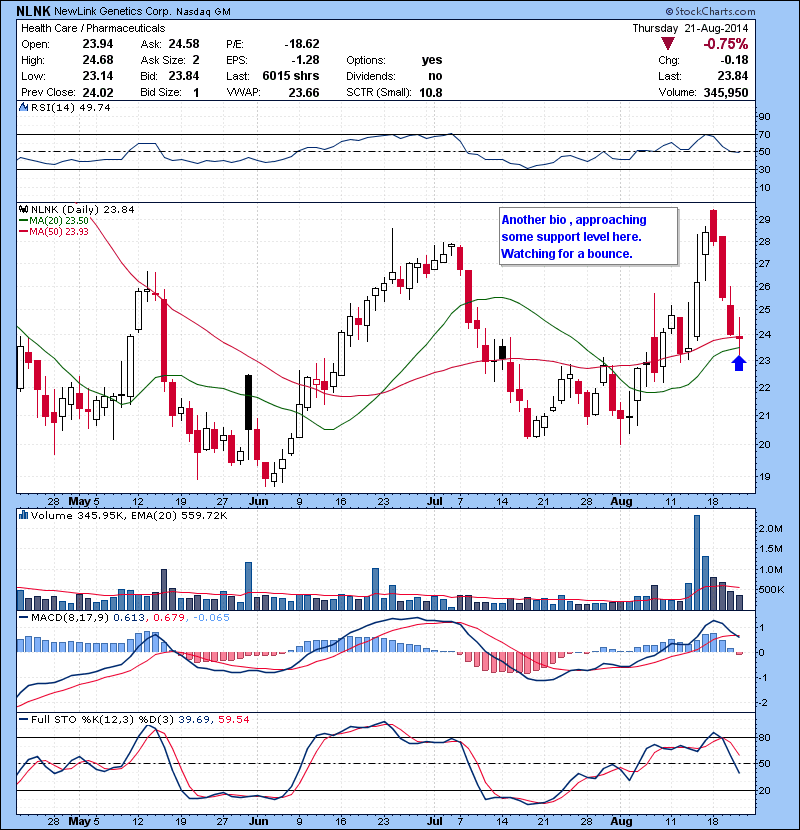Click the Chg value -0.18
This screenshot has width=800, height=830.
(x=734, y=60)
